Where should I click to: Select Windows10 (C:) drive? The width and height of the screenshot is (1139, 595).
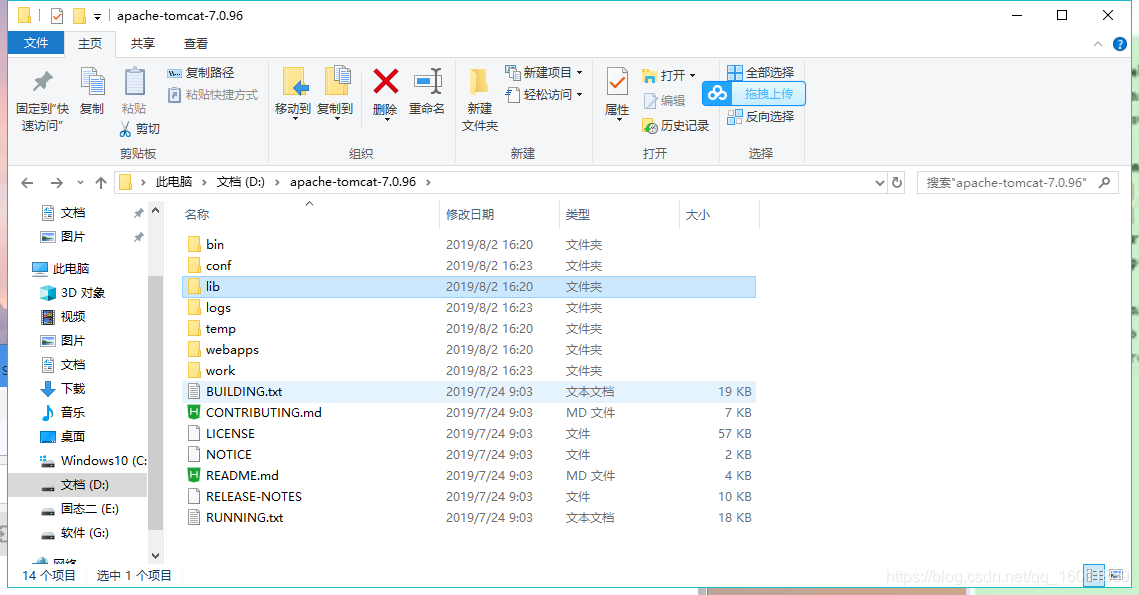tap(93, 461)
